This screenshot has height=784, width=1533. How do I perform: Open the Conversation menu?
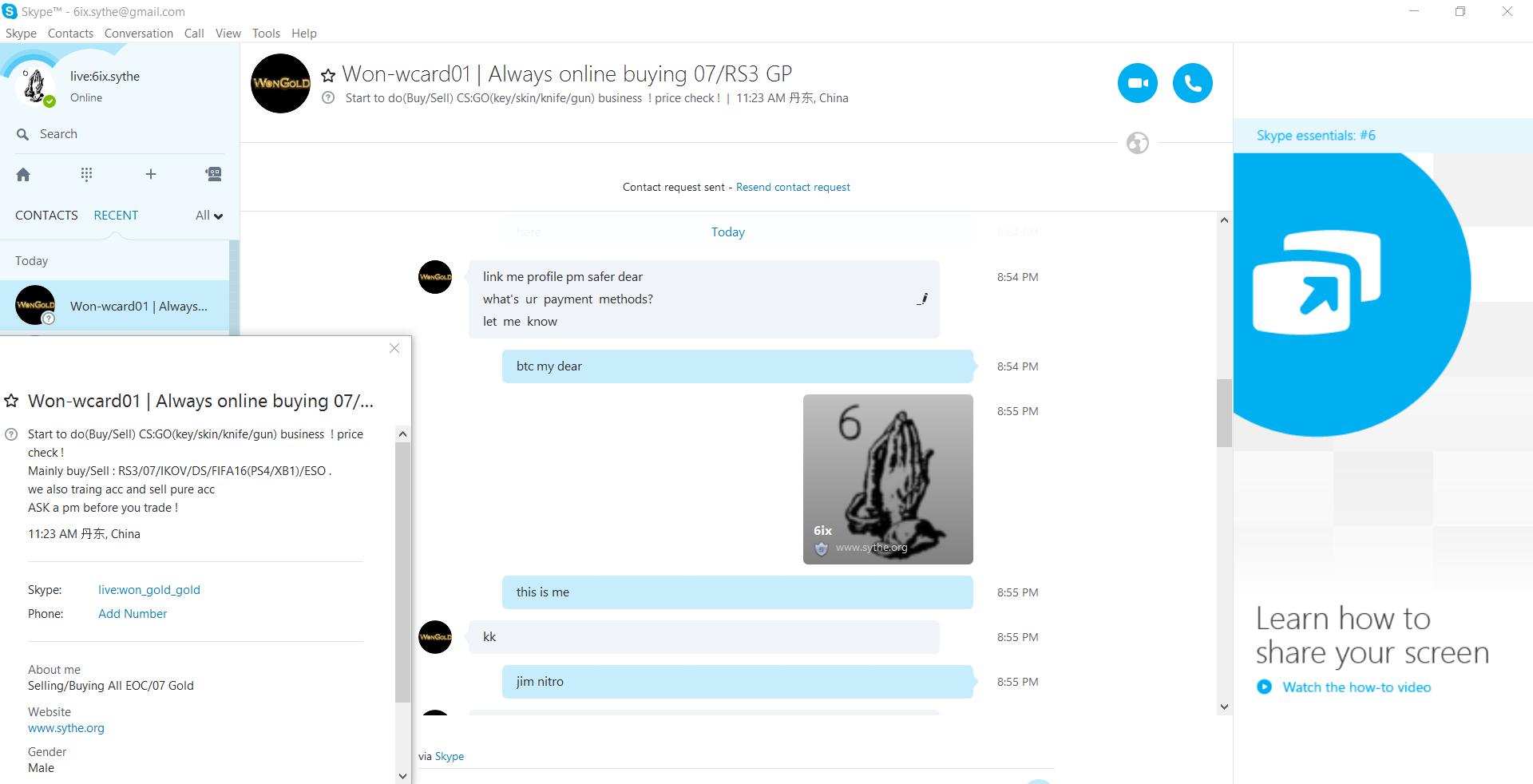pyautogui.click(x=139, y=34)
